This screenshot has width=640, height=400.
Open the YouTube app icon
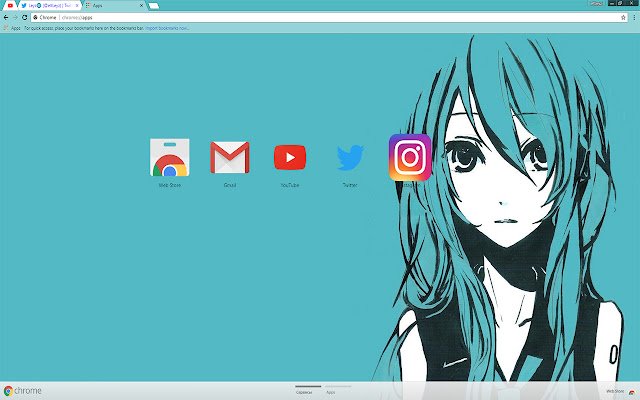[290, 157]
